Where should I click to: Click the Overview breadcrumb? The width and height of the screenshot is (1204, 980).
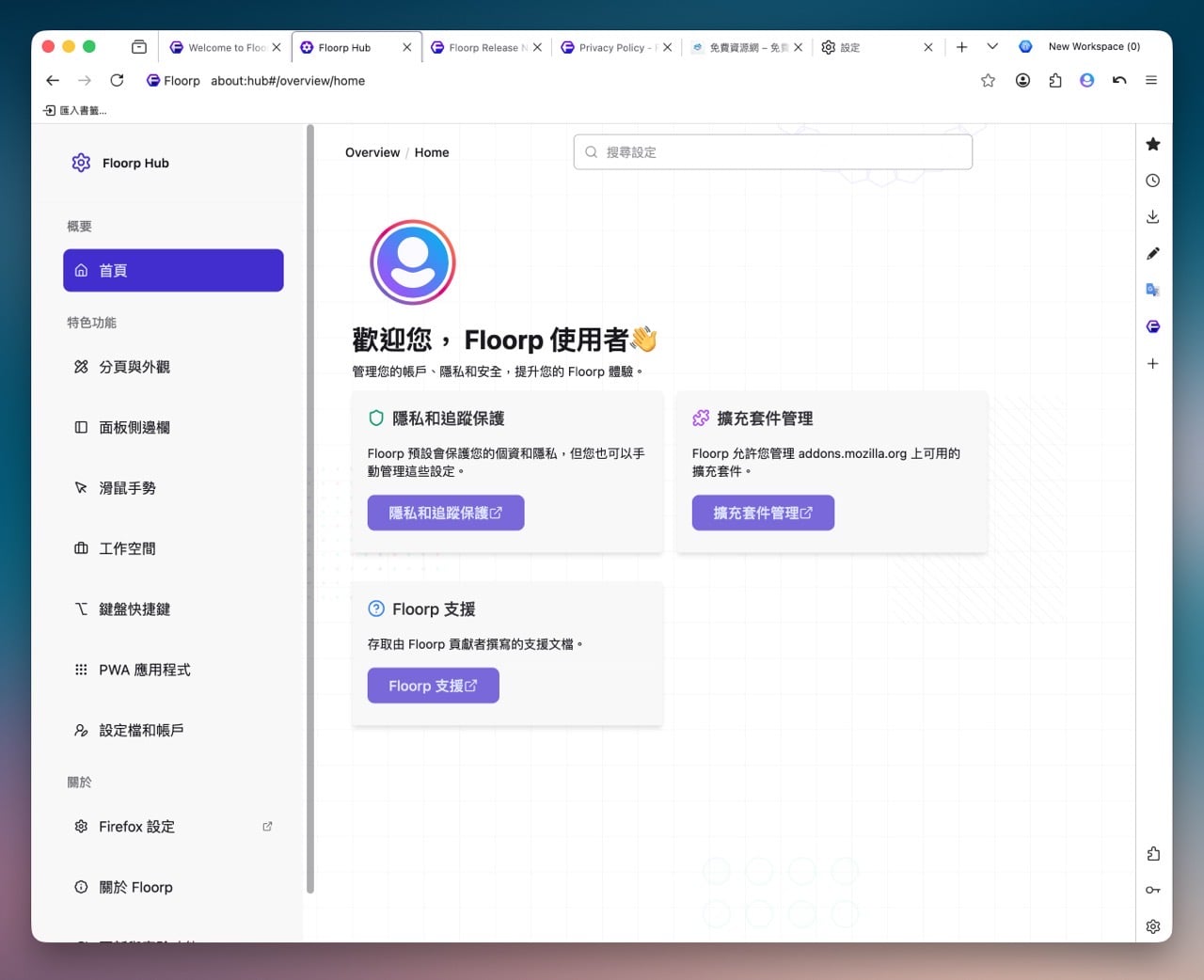click(x=372, y=152)
